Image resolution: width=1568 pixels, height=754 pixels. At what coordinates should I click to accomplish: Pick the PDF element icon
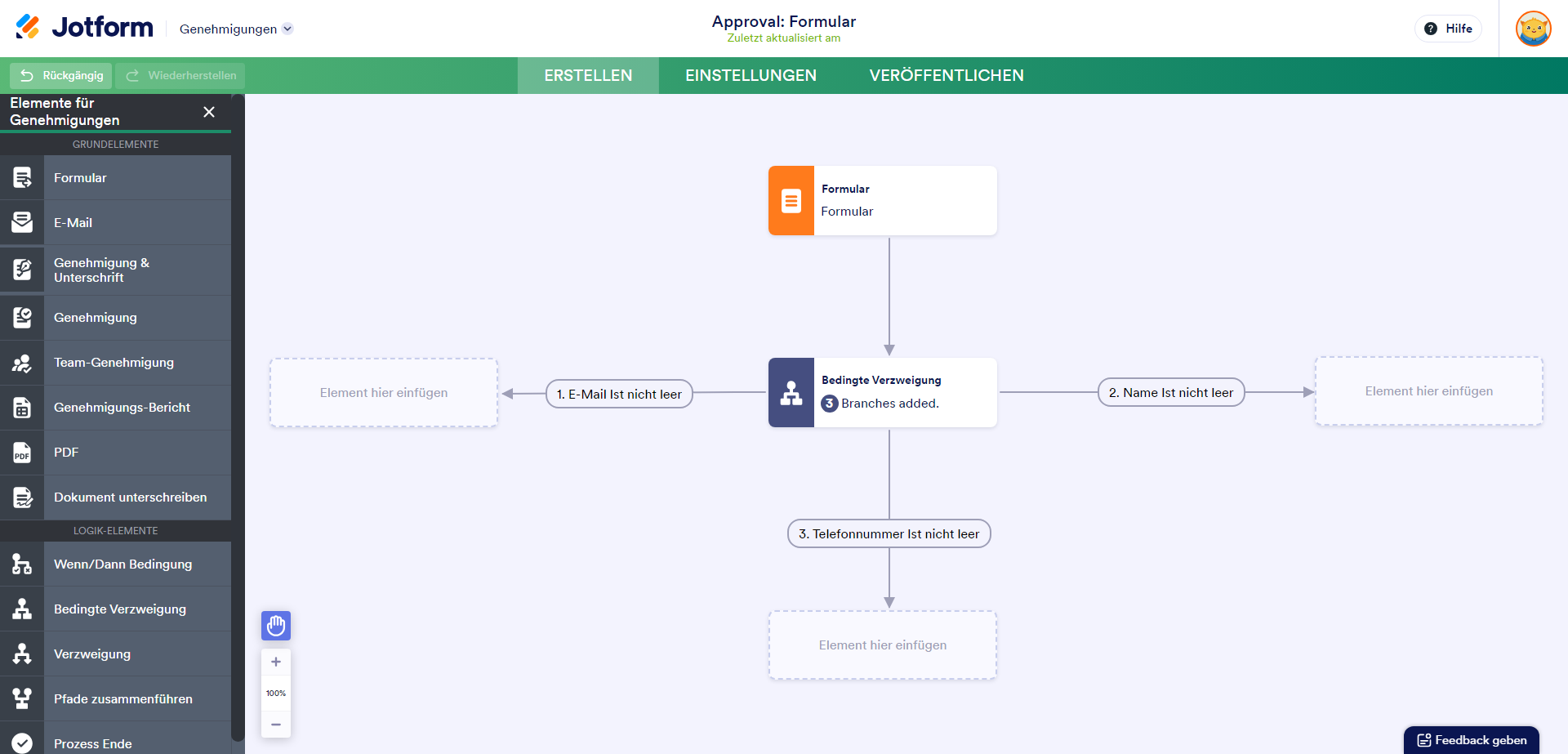tap(22, 453)
